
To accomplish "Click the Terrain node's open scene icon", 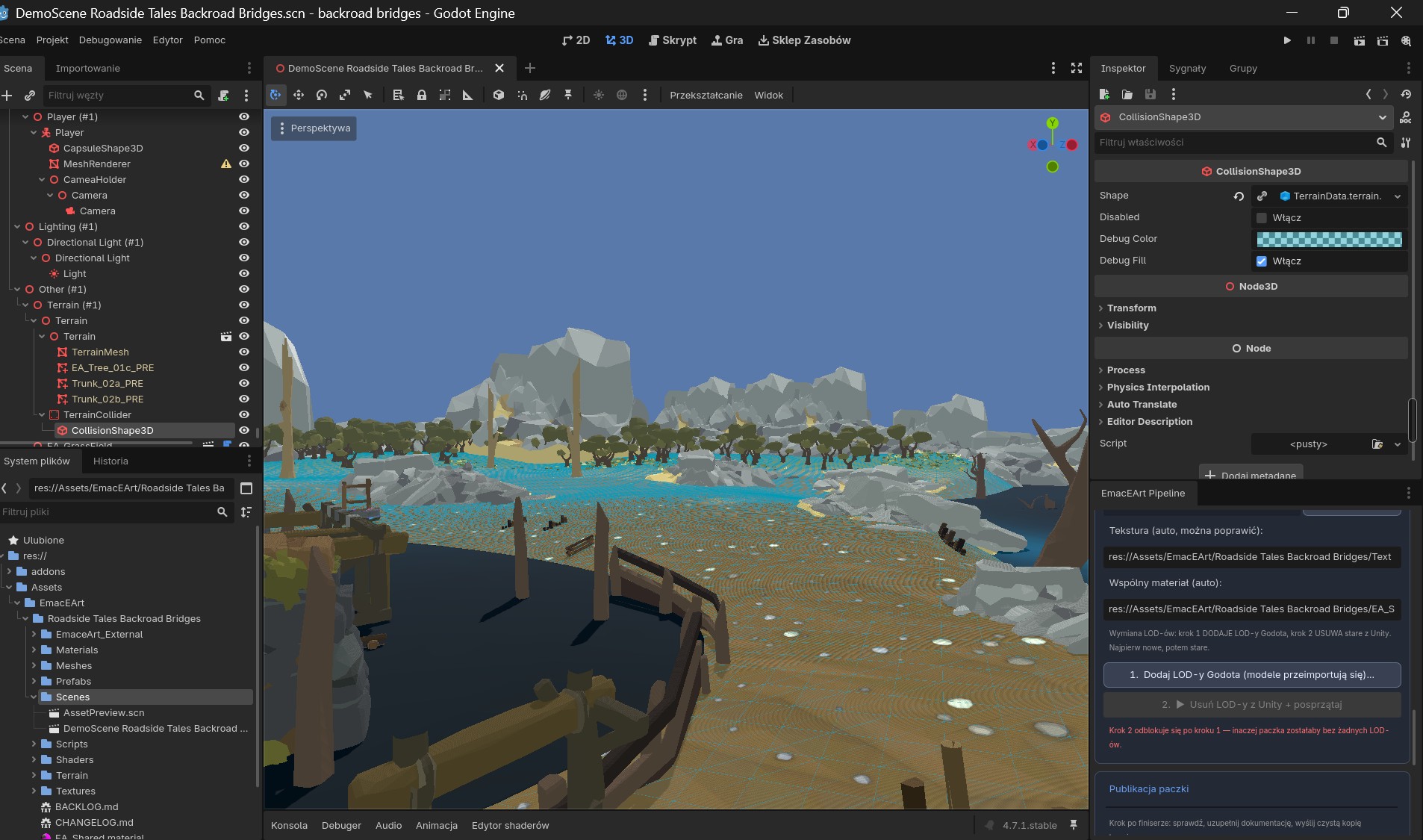I will pyautogui.click(x=225, y=336).
